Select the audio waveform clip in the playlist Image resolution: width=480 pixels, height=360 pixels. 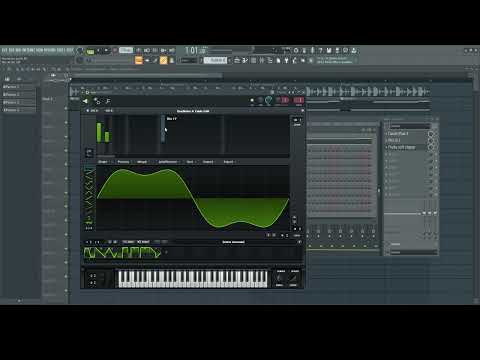(367, 91)
